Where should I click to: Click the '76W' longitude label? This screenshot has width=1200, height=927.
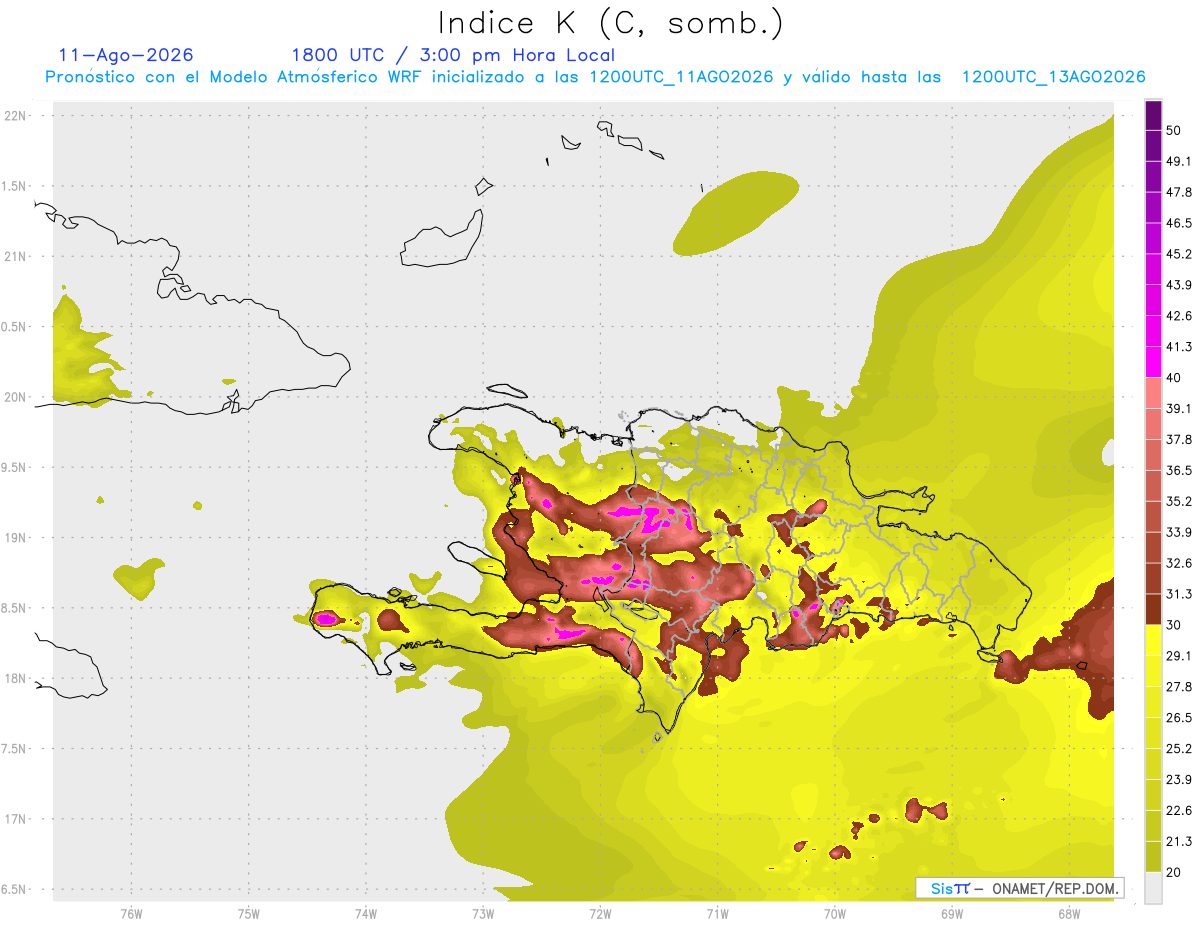pyautogui.click(x=131, y=914)
